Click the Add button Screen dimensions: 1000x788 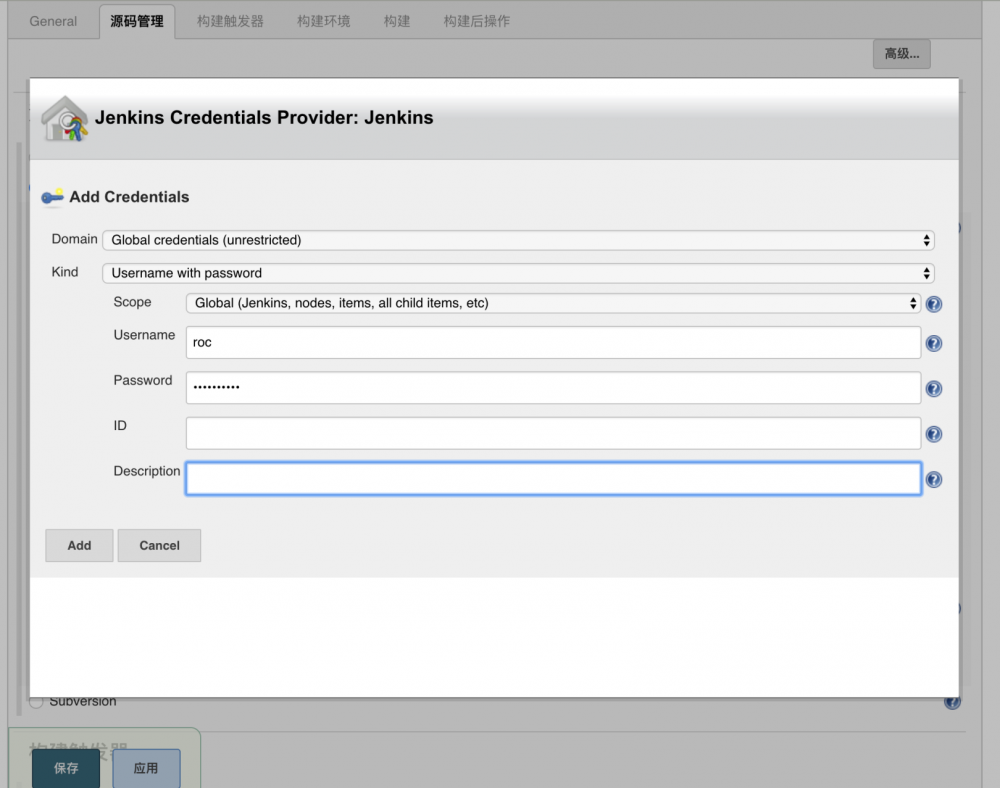pyautogui.click(x=78, y=545)
